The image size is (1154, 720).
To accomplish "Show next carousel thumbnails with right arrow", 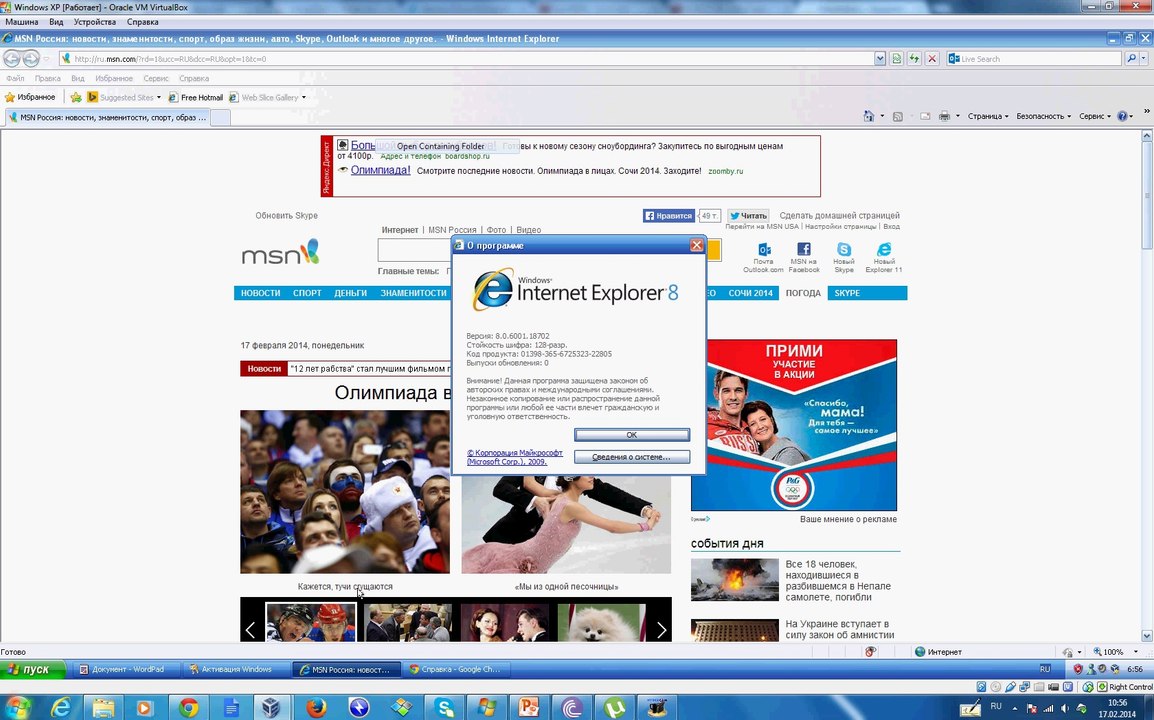I will (x=661, y=629).
